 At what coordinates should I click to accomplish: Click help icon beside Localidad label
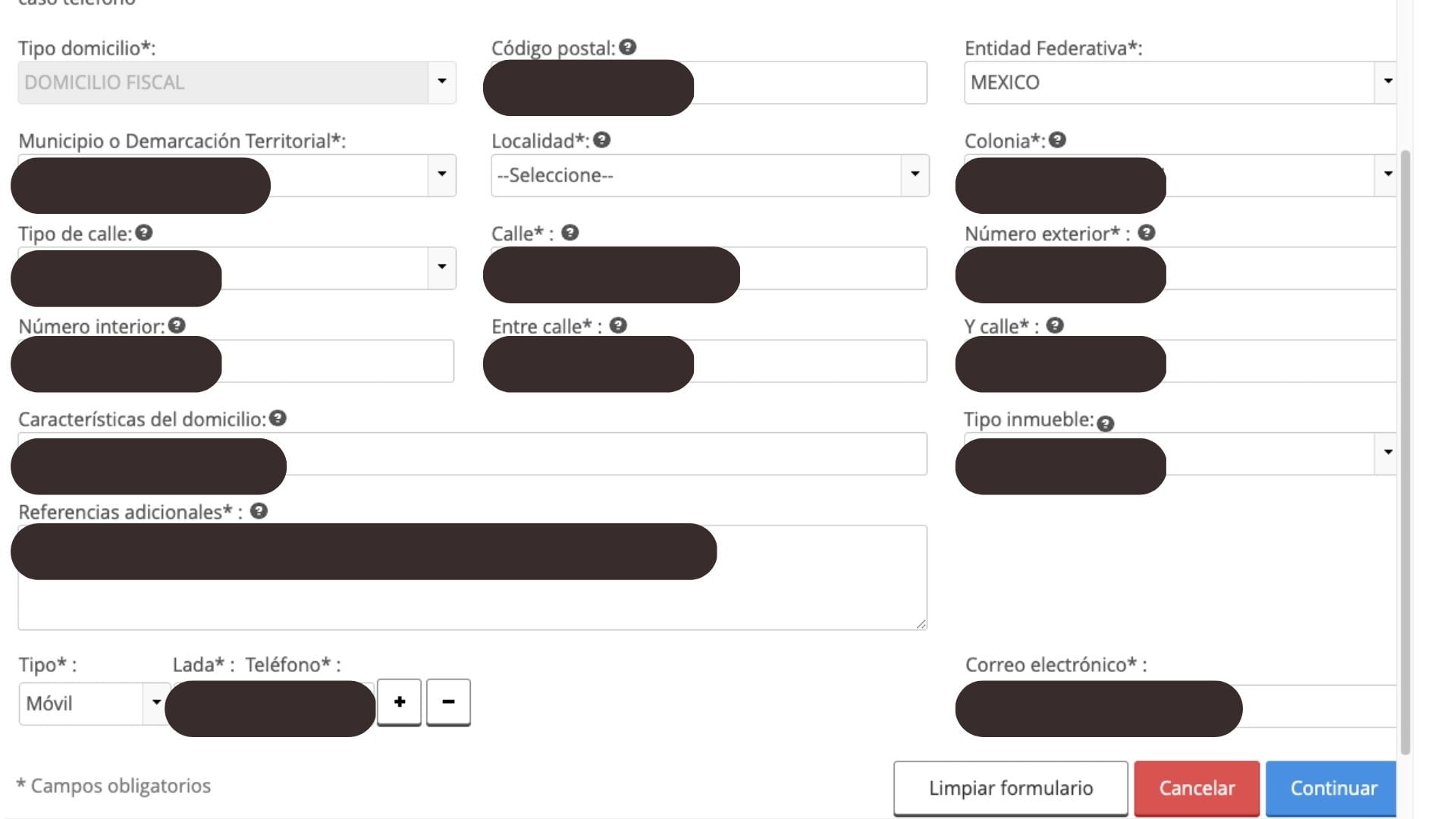pyautogui.click(x=602, y=140)
